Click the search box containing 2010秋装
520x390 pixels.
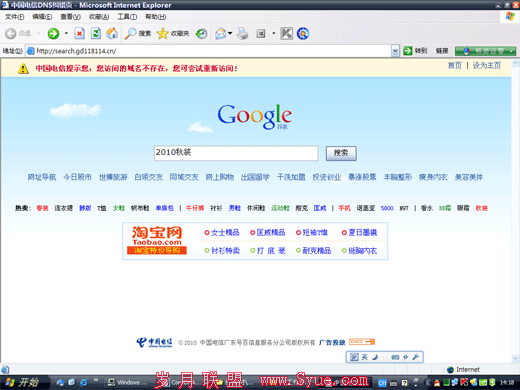click(236, 153)
